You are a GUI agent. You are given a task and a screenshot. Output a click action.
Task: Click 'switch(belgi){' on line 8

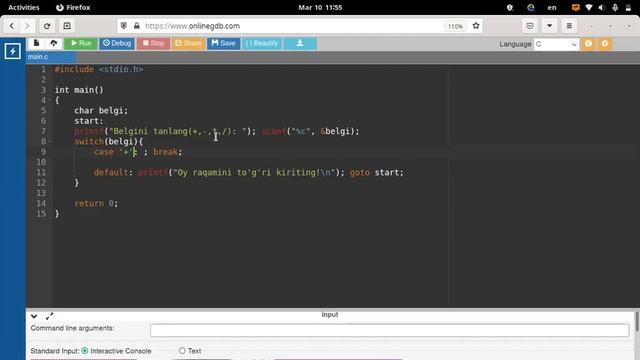pyautogui.click(x=109, y=141)
